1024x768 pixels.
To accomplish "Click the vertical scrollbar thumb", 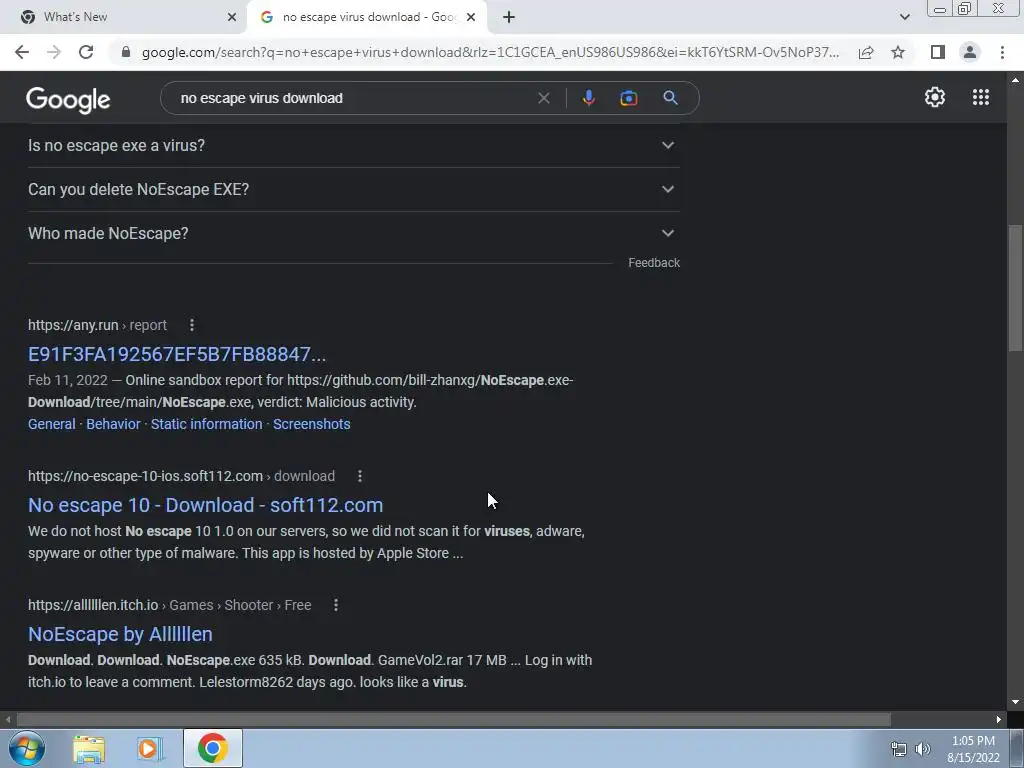I will click(x=1015, y=289).
